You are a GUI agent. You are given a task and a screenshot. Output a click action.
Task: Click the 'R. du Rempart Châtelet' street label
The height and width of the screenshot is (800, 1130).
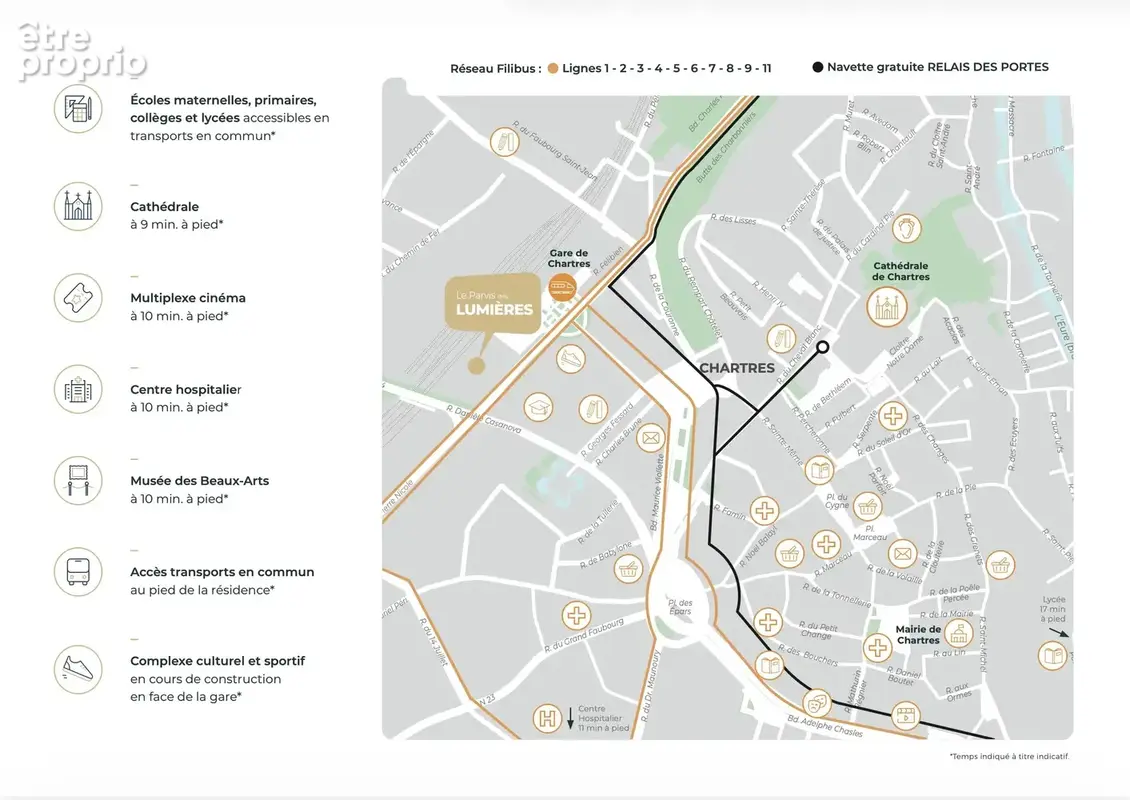tap(700, 298)
